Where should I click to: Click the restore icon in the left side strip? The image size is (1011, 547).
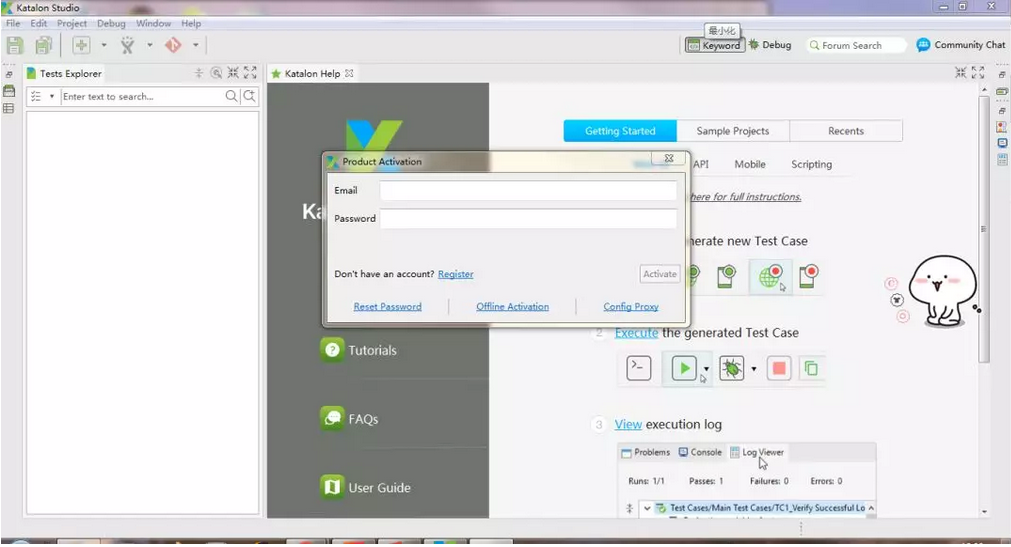(9, 74)
